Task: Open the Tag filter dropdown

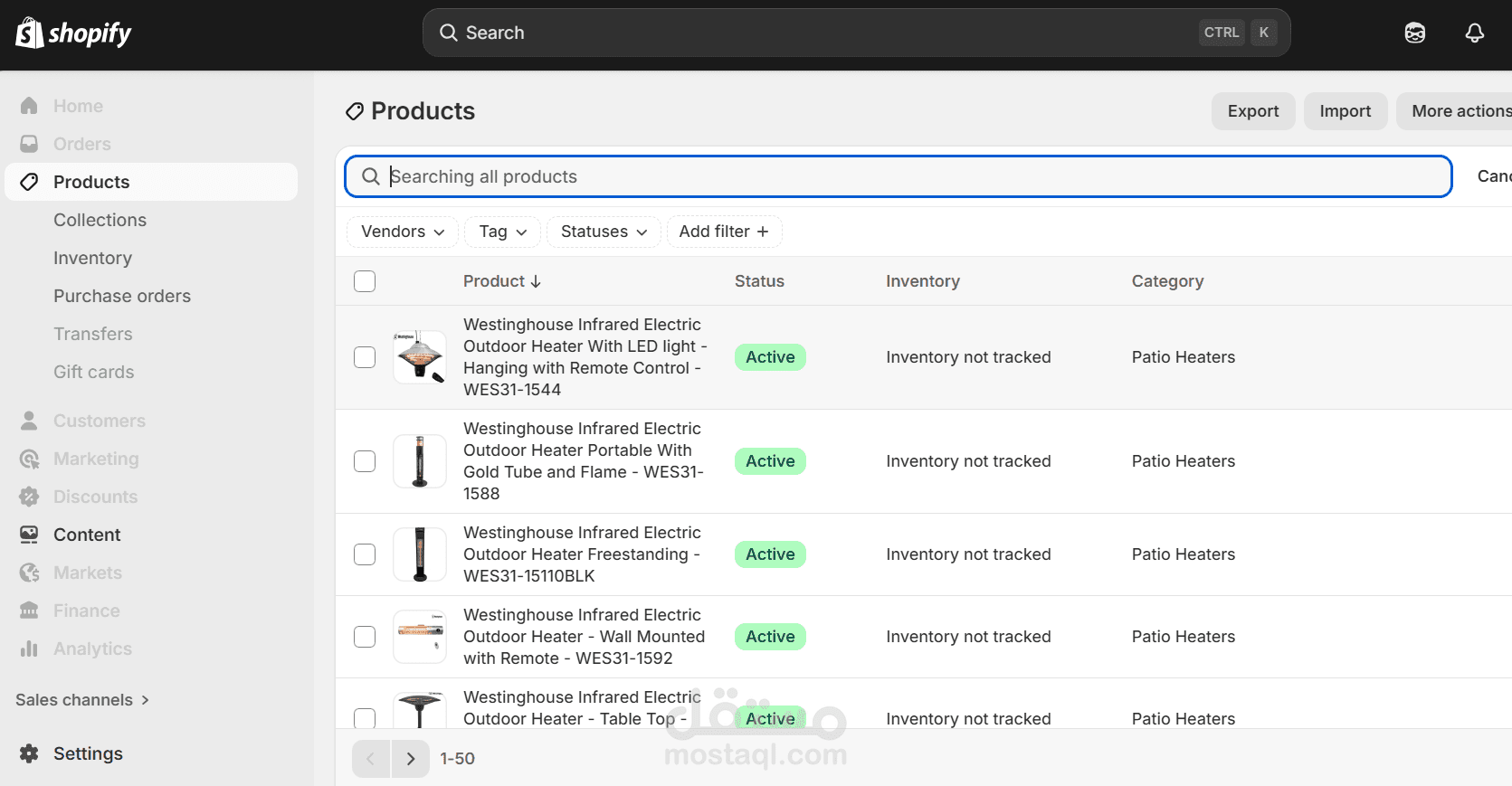Action: [503, 232]
